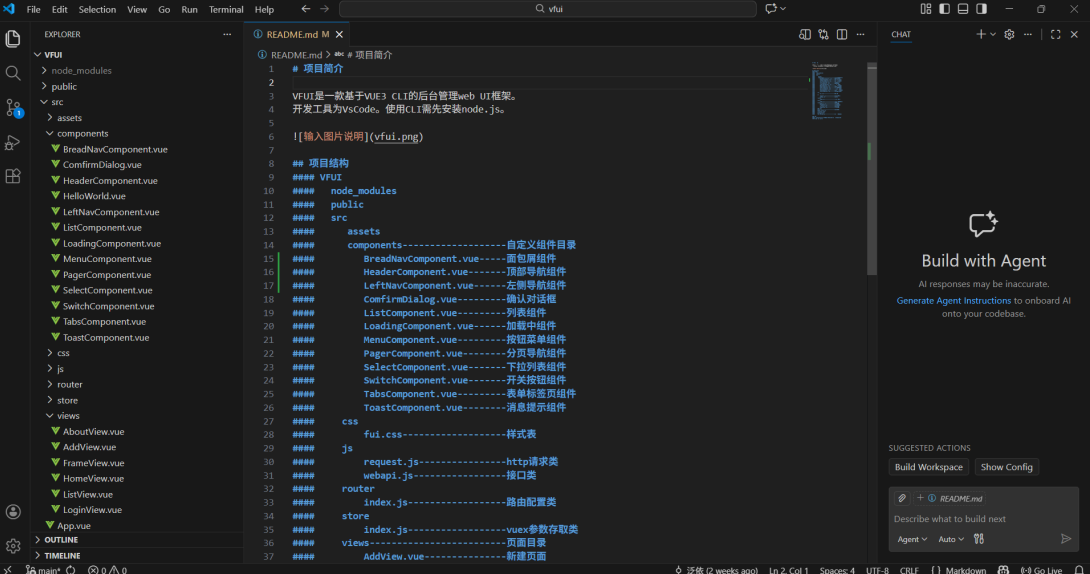Open the Terminal menu
The width and height of the screenshot is (1090, 574).
(225, 9)
